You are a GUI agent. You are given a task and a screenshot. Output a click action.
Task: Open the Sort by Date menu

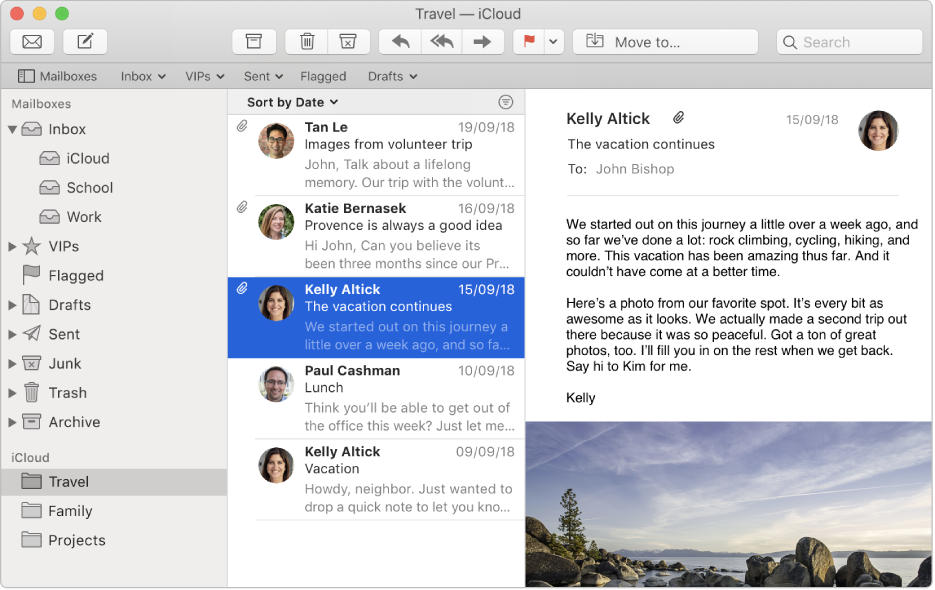click(290, 101)
